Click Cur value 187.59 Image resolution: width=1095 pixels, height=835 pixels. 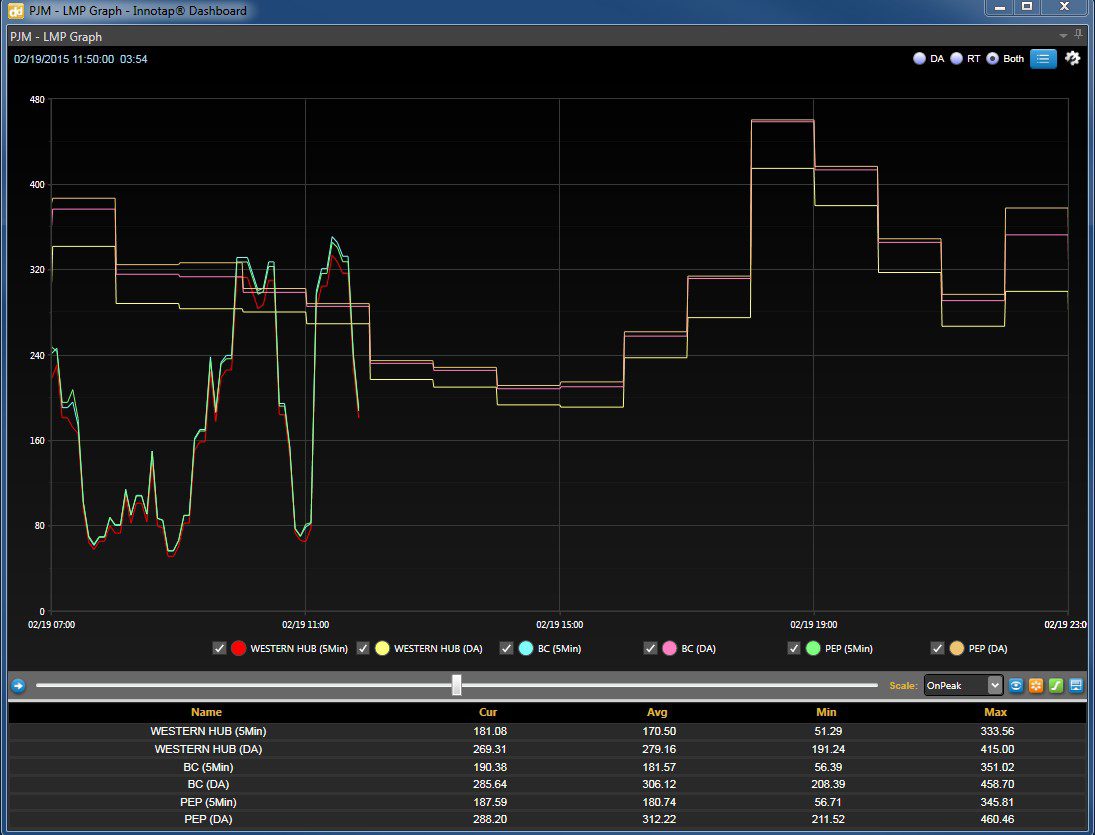(x=490, y=802)
